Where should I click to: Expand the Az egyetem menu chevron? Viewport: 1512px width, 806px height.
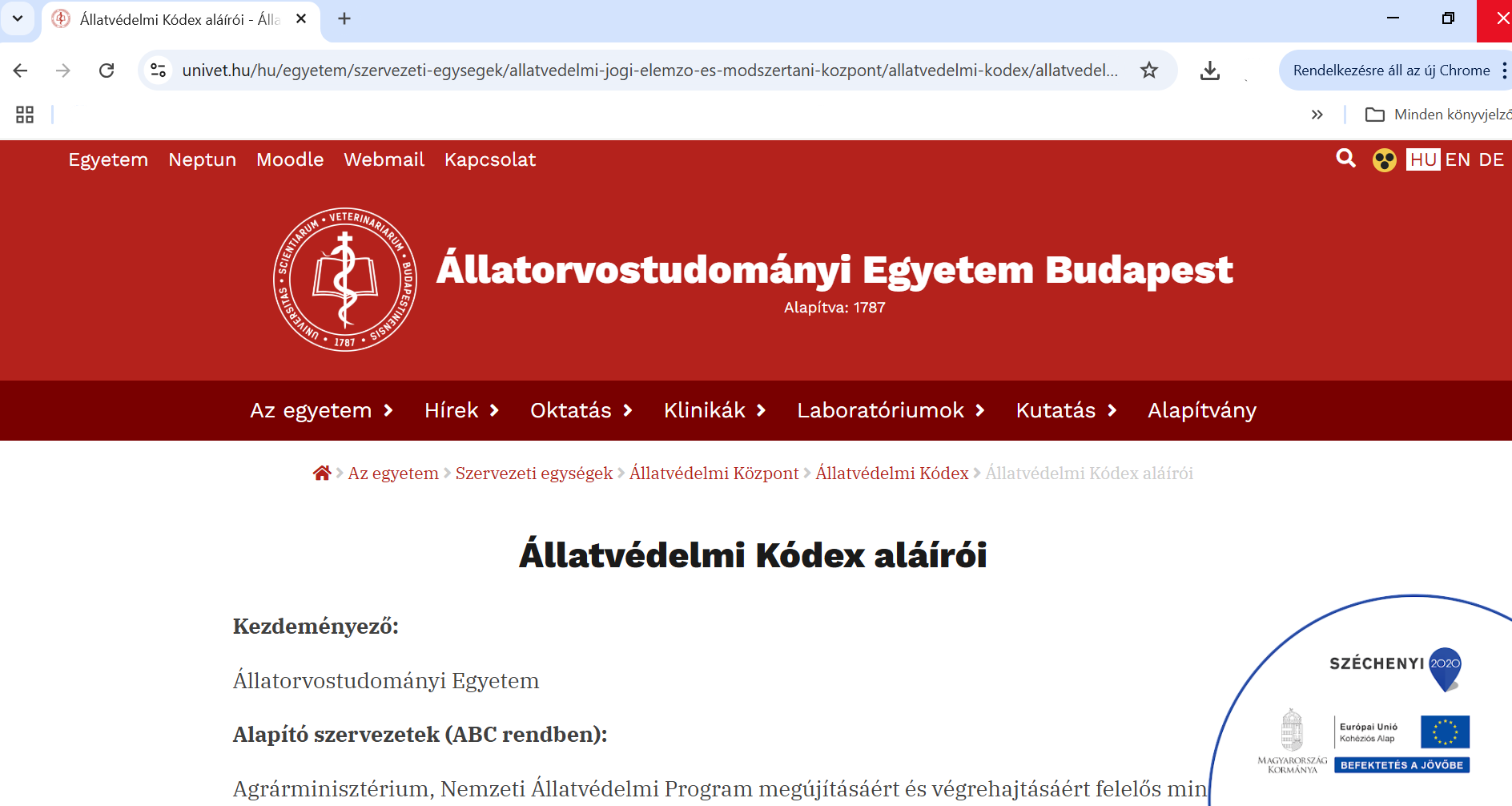click(388, 410)
